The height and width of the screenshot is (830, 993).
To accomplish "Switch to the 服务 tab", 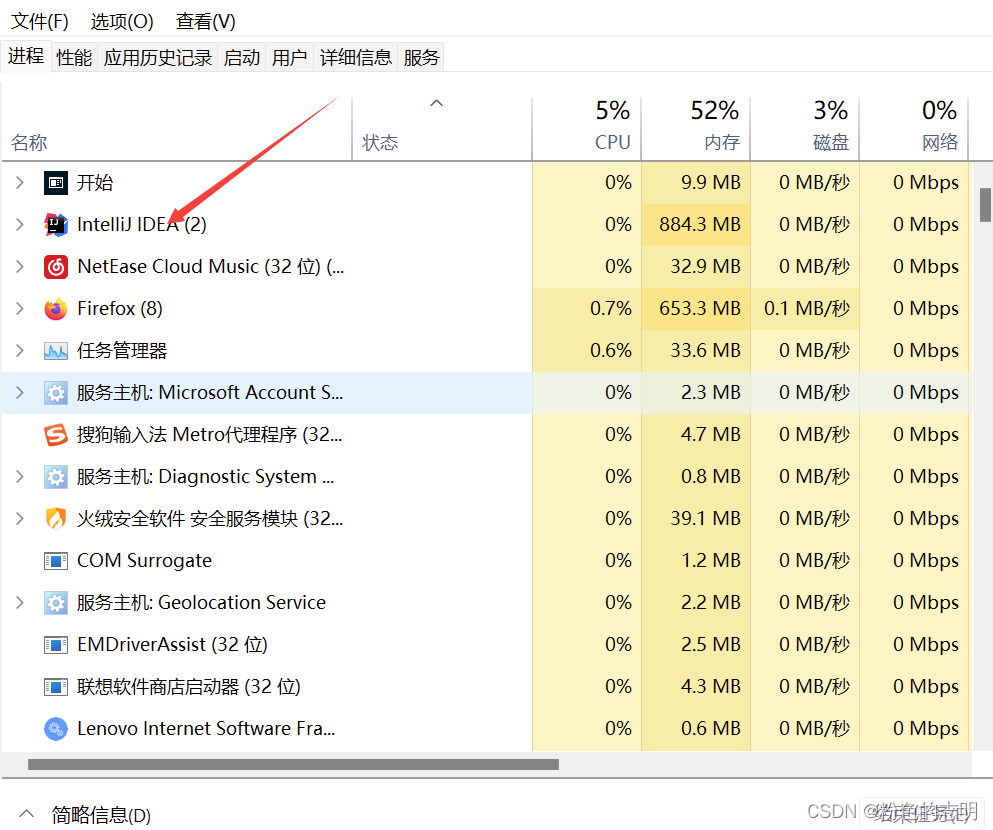I will (x=421, y=58).
